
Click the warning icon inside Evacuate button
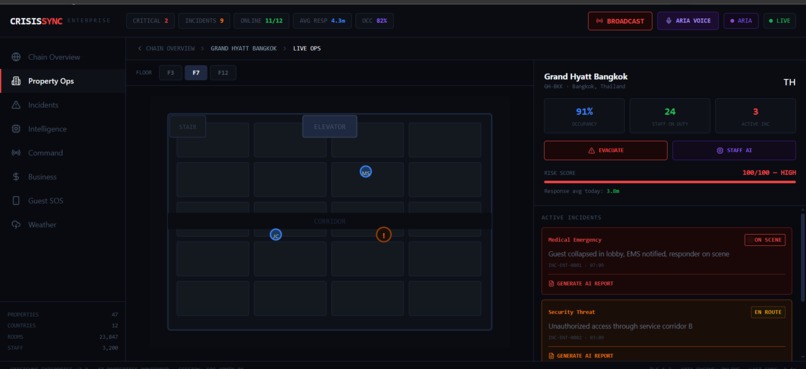(591, 151)
